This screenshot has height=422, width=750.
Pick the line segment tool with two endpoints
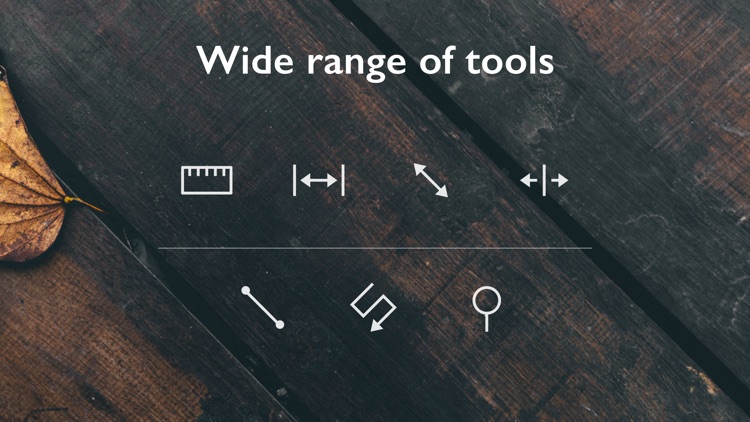(x=263, y=308)
